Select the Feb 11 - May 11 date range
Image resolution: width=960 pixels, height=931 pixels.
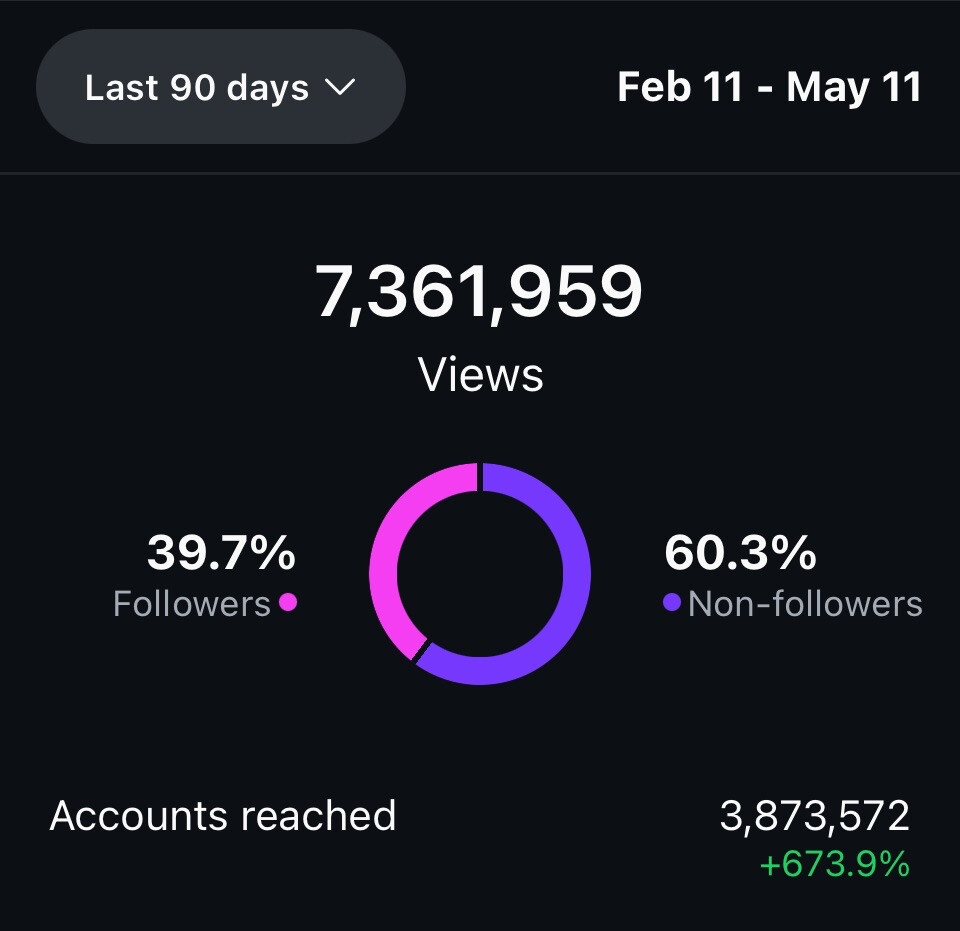coord(769,87)
